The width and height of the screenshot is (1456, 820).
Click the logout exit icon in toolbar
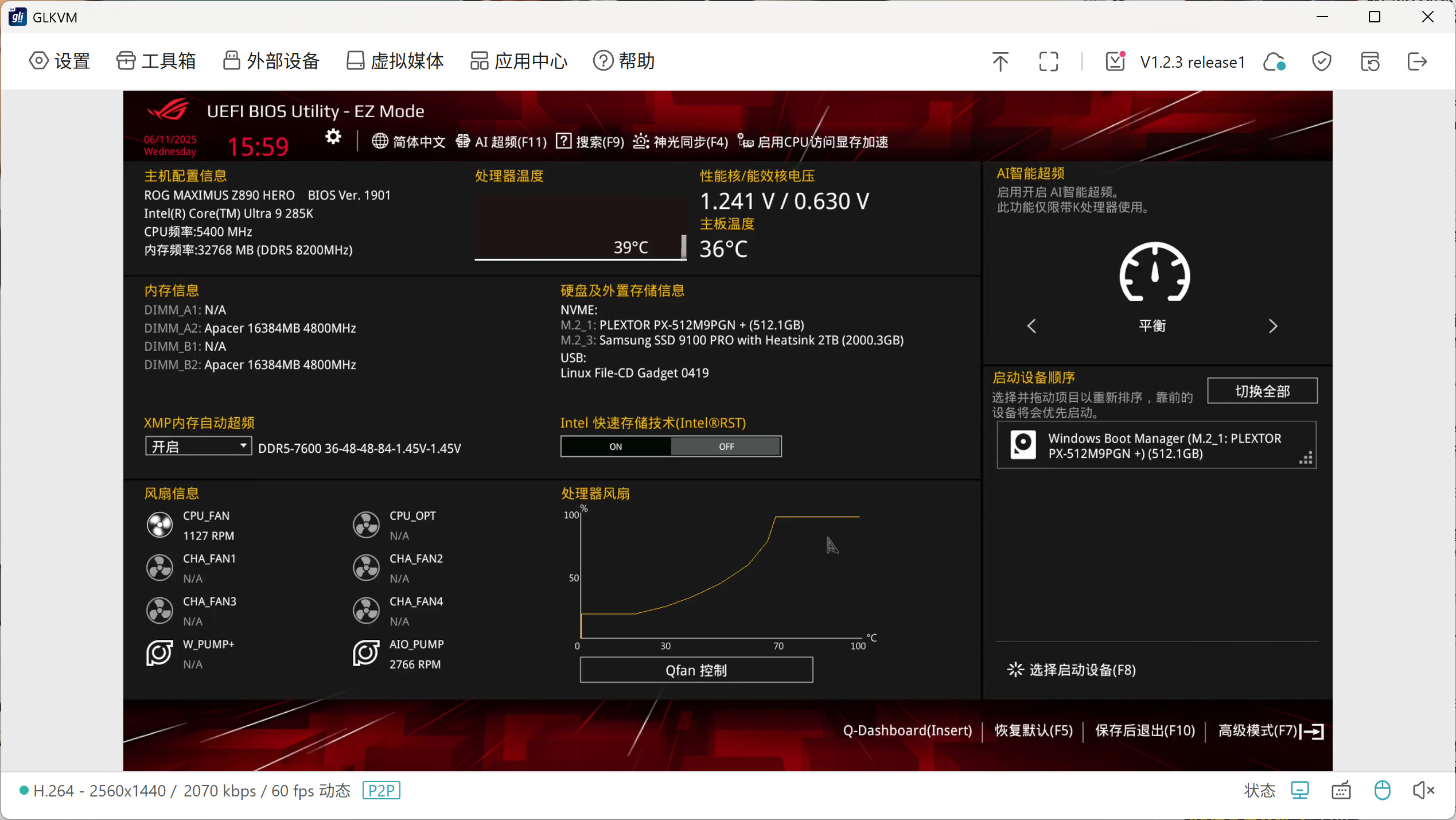[x=1416, y=61]
